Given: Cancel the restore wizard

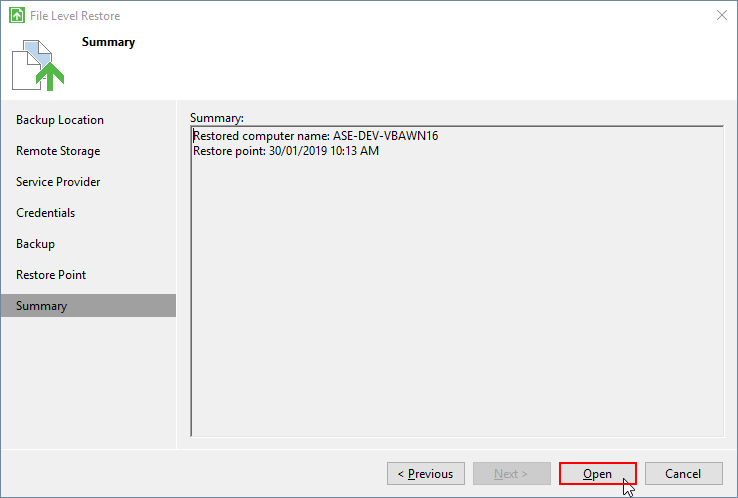Looking at the screenshot, I should pyautogui.click(x=683, y=474).
